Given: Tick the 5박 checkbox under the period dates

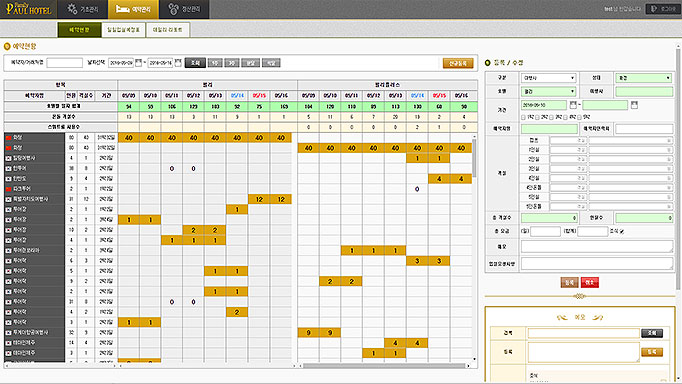Looking at the screenshot, I should (x=579, y=117).
